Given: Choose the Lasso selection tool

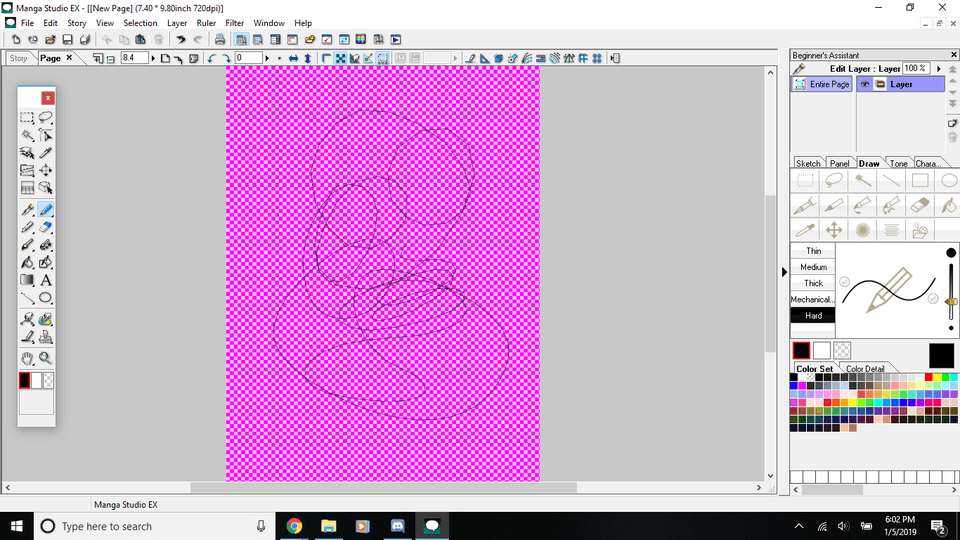Looking at the screenshot, I should 46,117.
